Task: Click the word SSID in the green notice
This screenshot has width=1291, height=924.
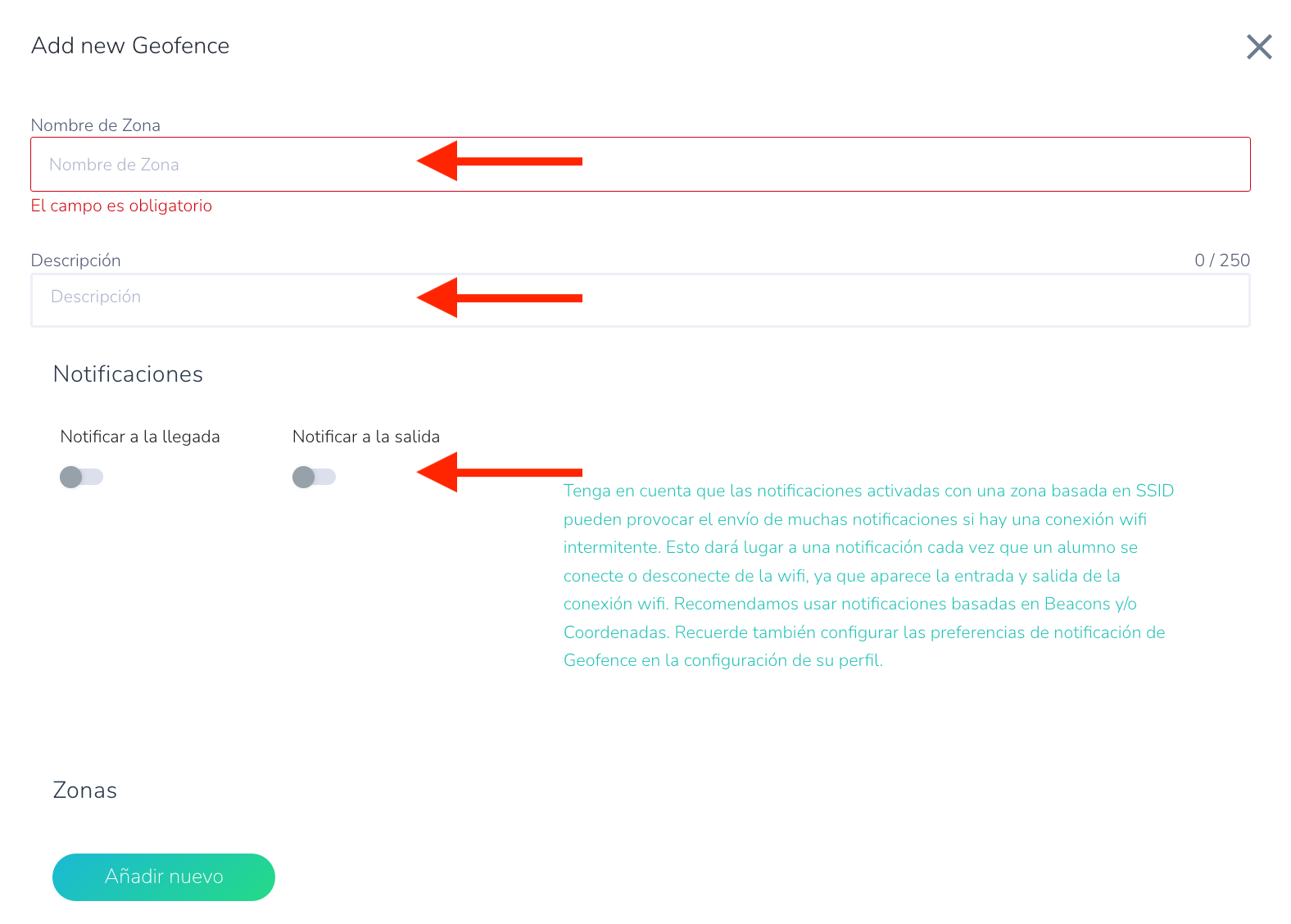Action: (x=1154, y=491)
